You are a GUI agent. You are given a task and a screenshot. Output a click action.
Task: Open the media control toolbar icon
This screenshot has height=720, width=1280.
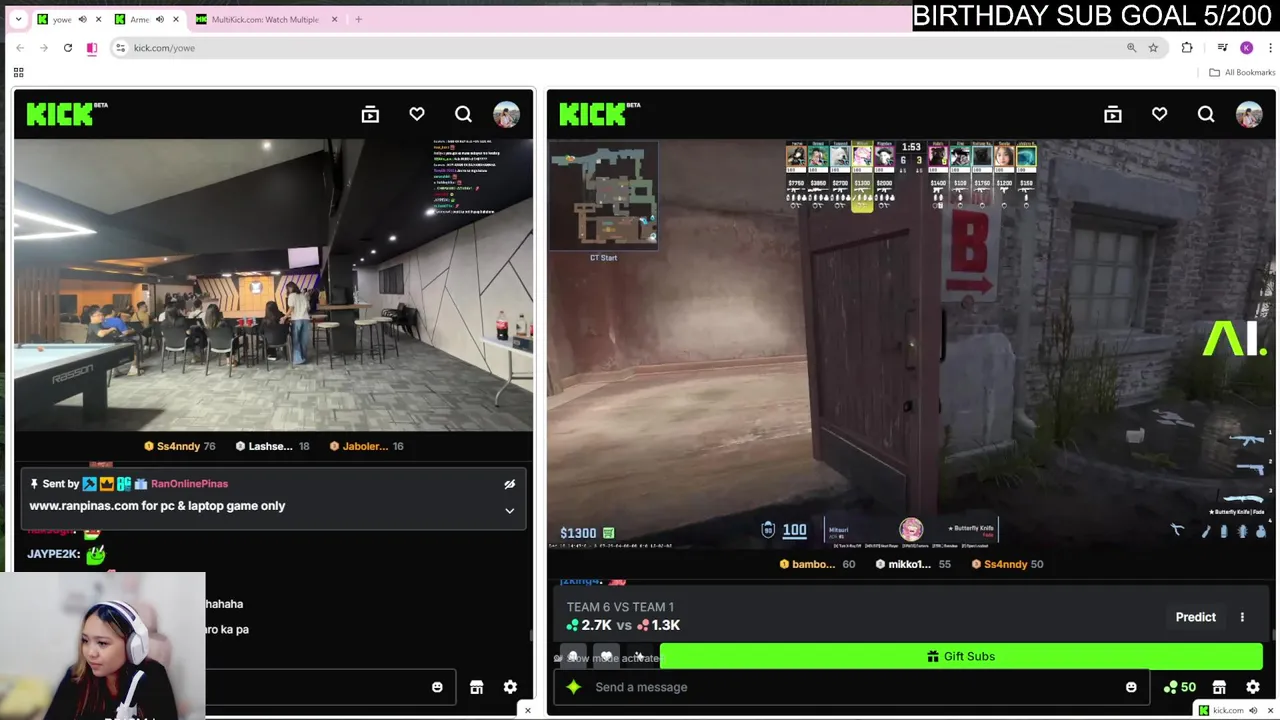pos(1222,48)
